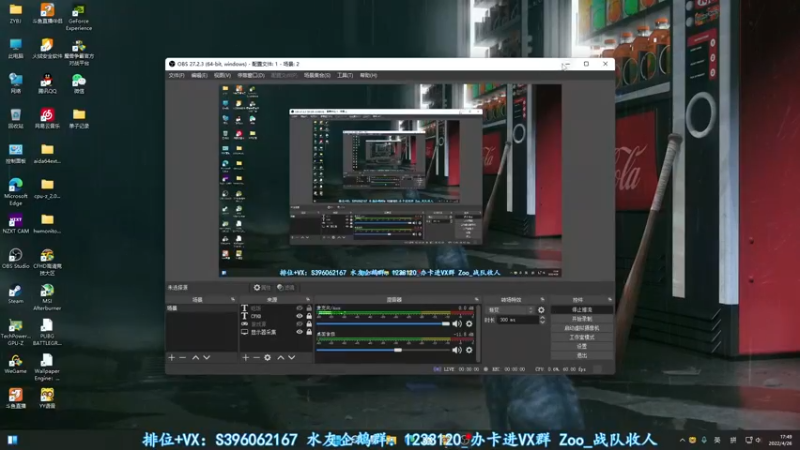Hide the 显示器采集 source via its eye icon

pos(299,332)
